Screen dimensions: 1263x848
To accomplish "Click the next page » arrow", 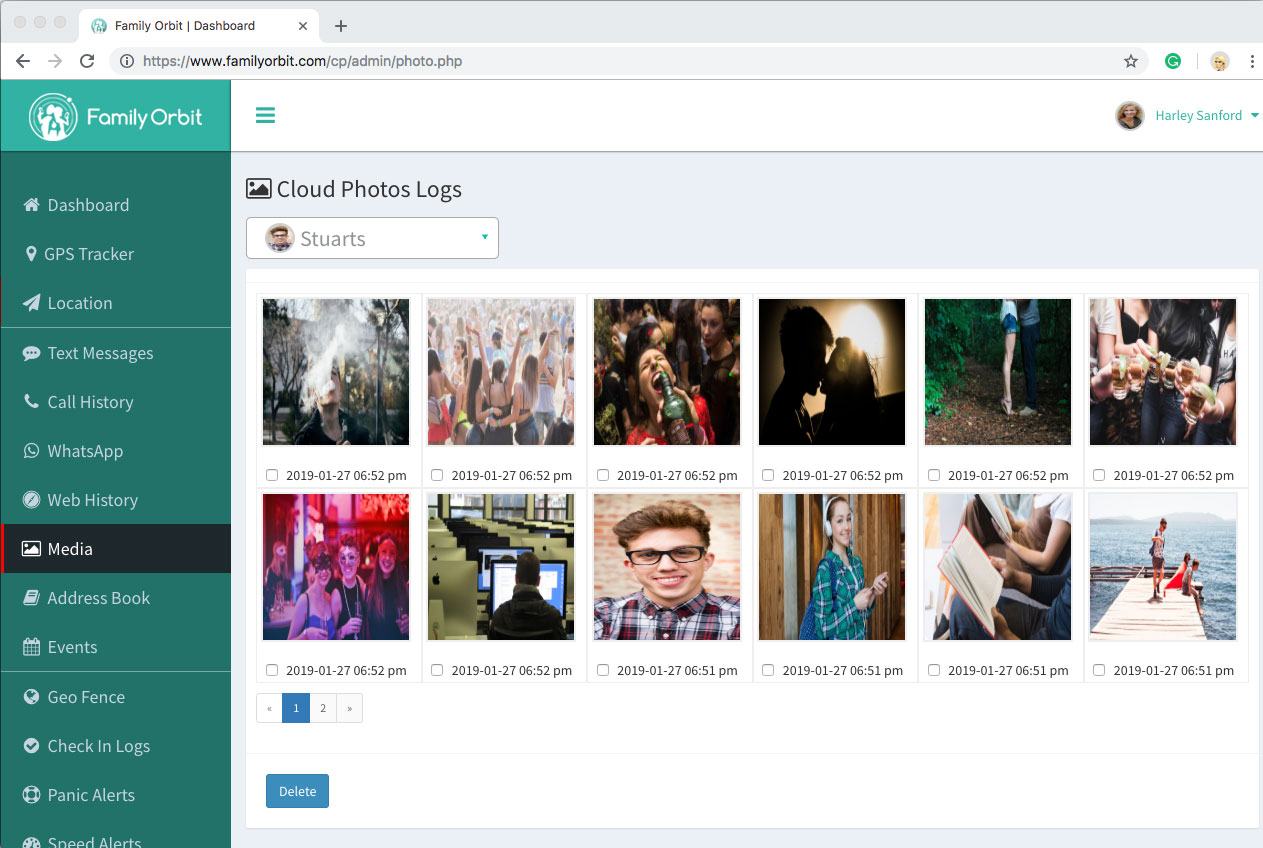I will point(349,708).
